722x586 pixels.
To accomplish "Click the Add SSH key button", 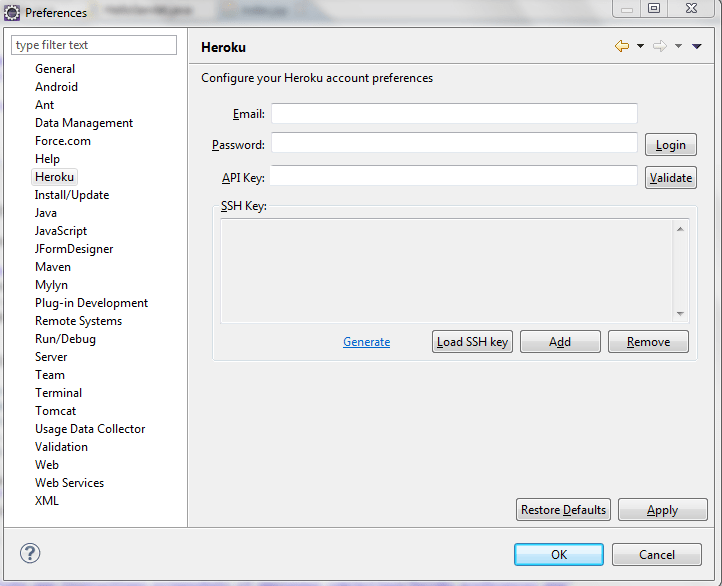I will 560,342.
